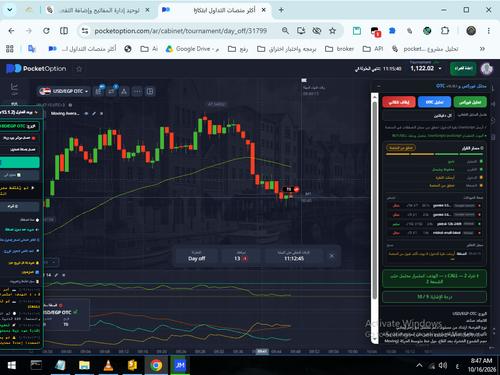Bookmark this page with the star icon
500x375 pixels.
332,31
